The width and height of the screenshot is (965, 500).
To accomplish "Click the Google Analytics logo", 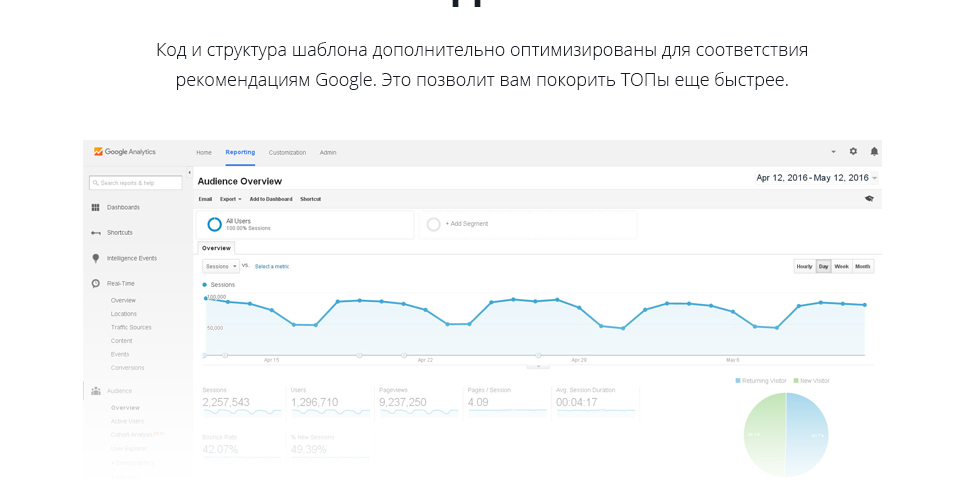I will coord(125,151).
